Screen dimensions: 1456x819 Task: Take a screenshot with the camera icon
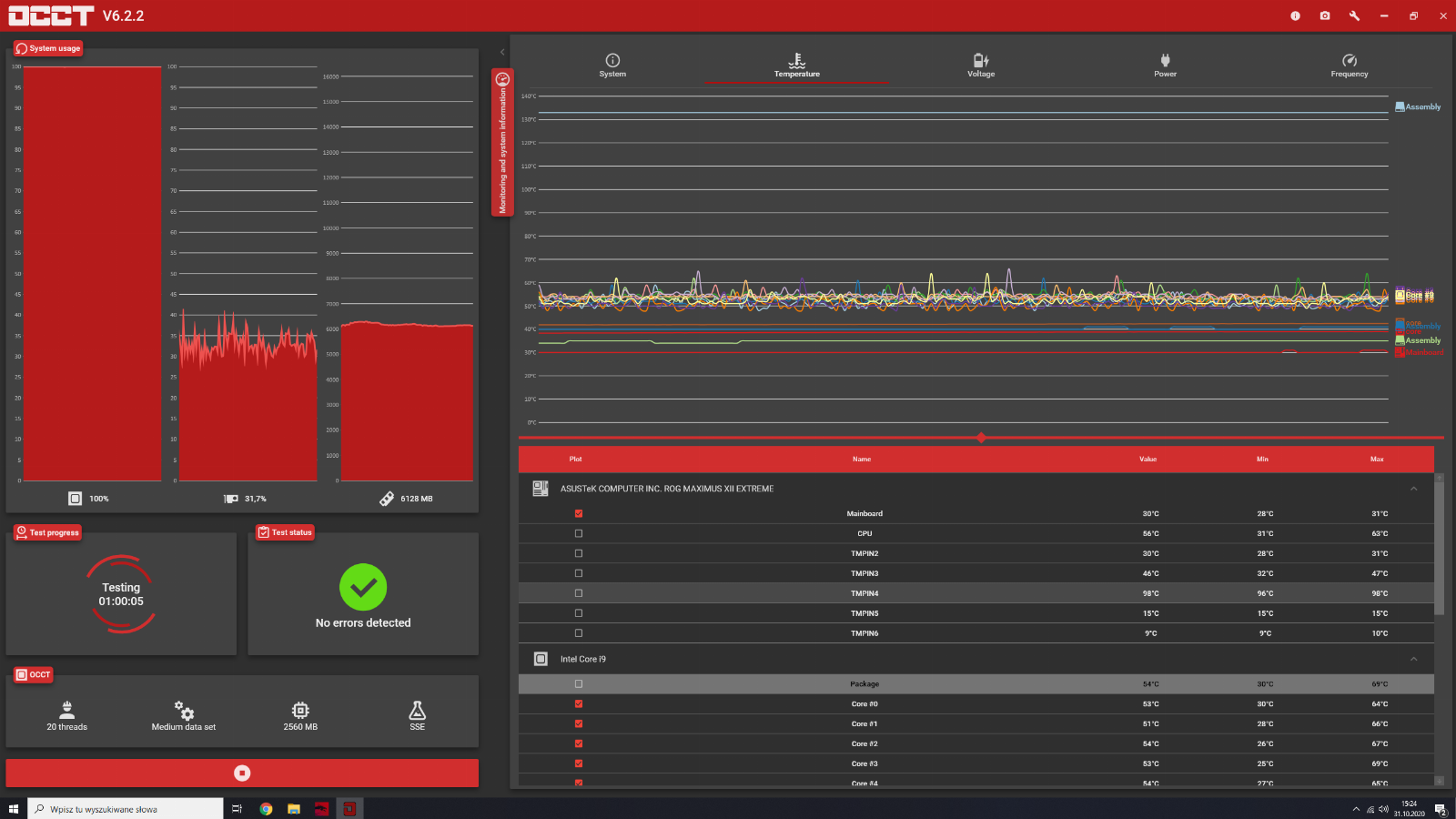click(1325, 15)
